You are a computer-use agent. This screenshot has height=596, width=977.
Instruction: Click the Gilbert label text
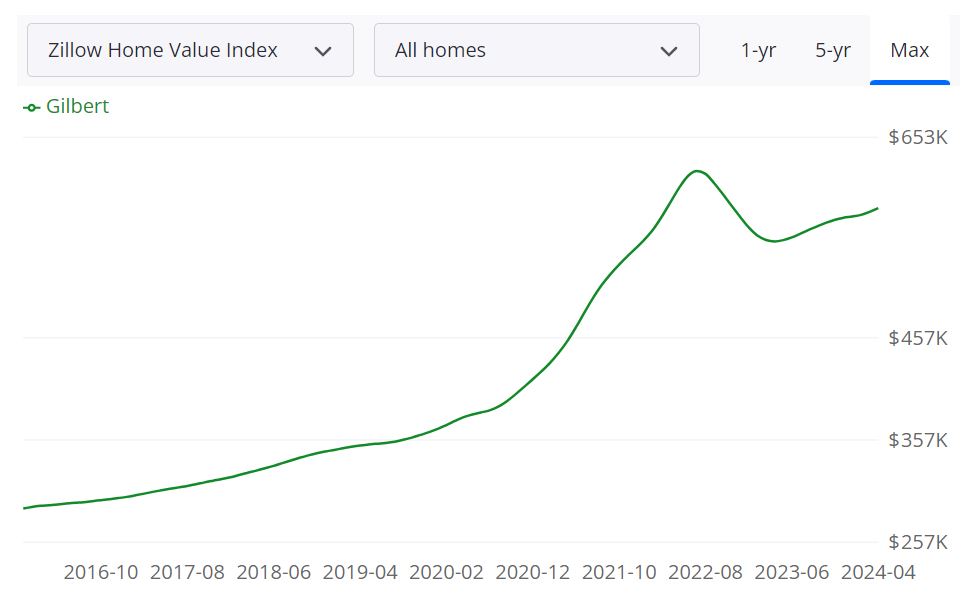pyautogui.click(x=77, y=105)
